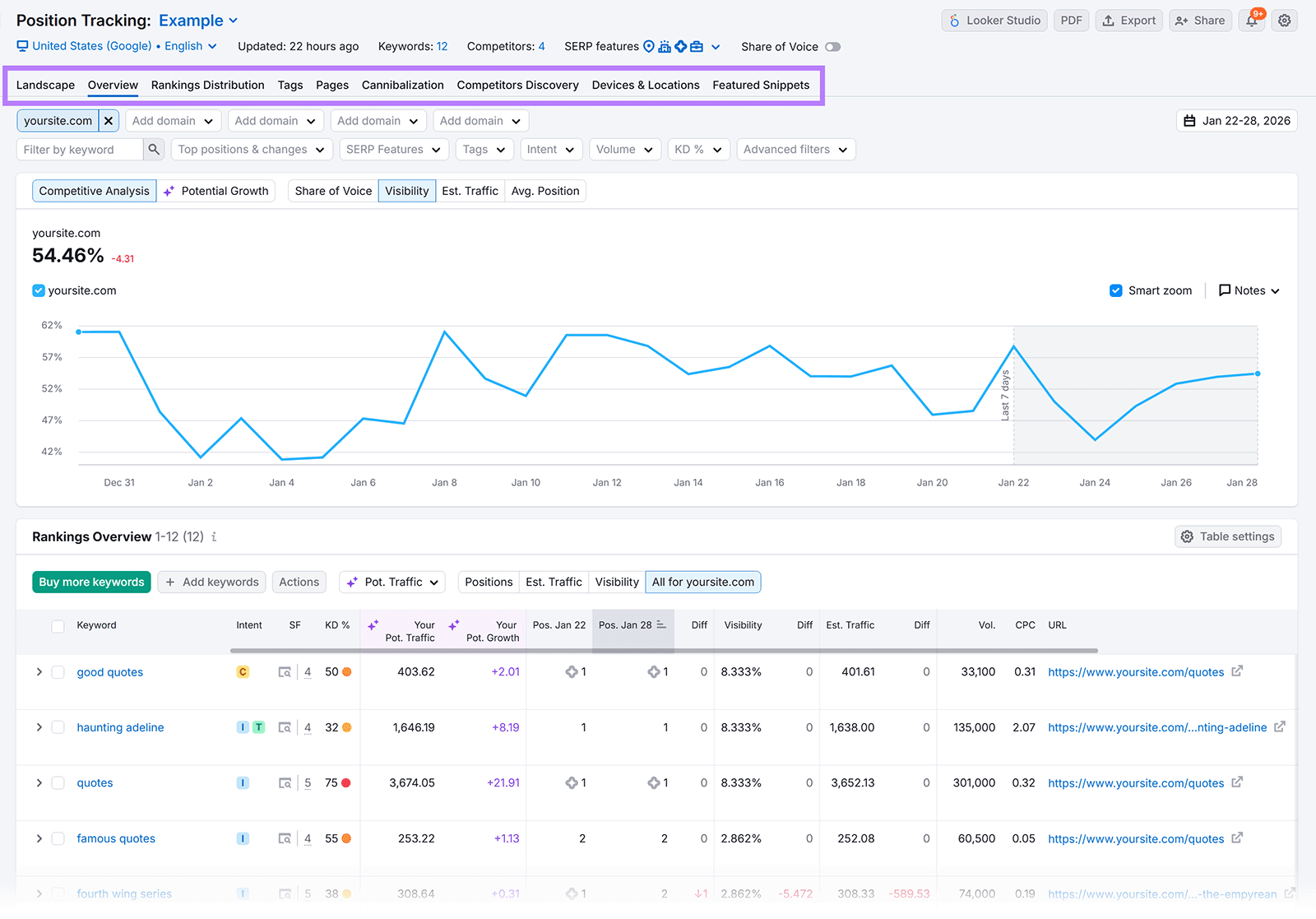Open the external link icon beside quotes URL
This screenshot has height=919, width=1316.
point(1237,782)
